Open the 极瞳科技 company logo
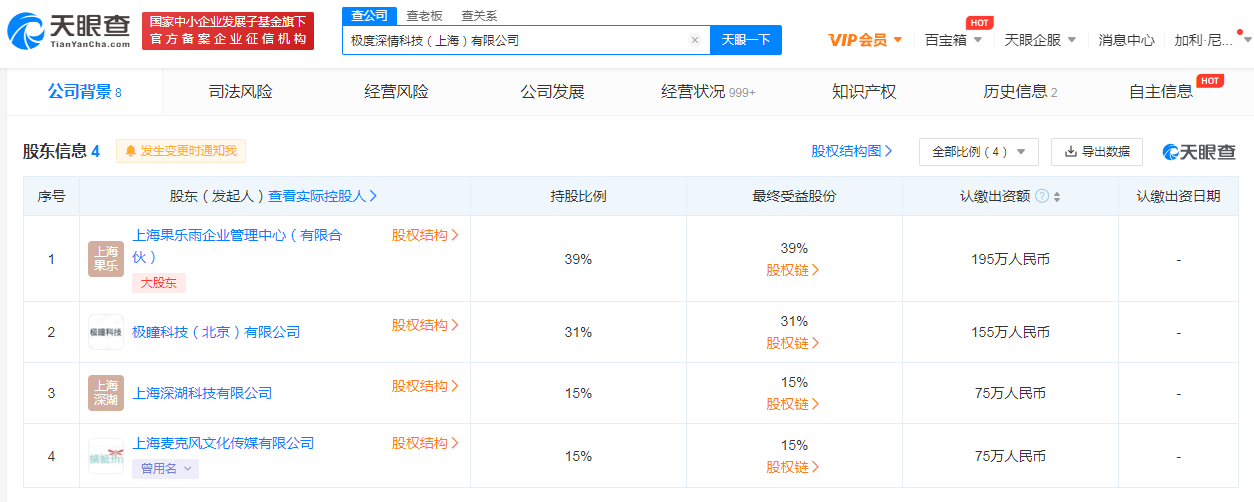Image resolution: width=1254 pixels, height=502 pixels. coord(106,332)
